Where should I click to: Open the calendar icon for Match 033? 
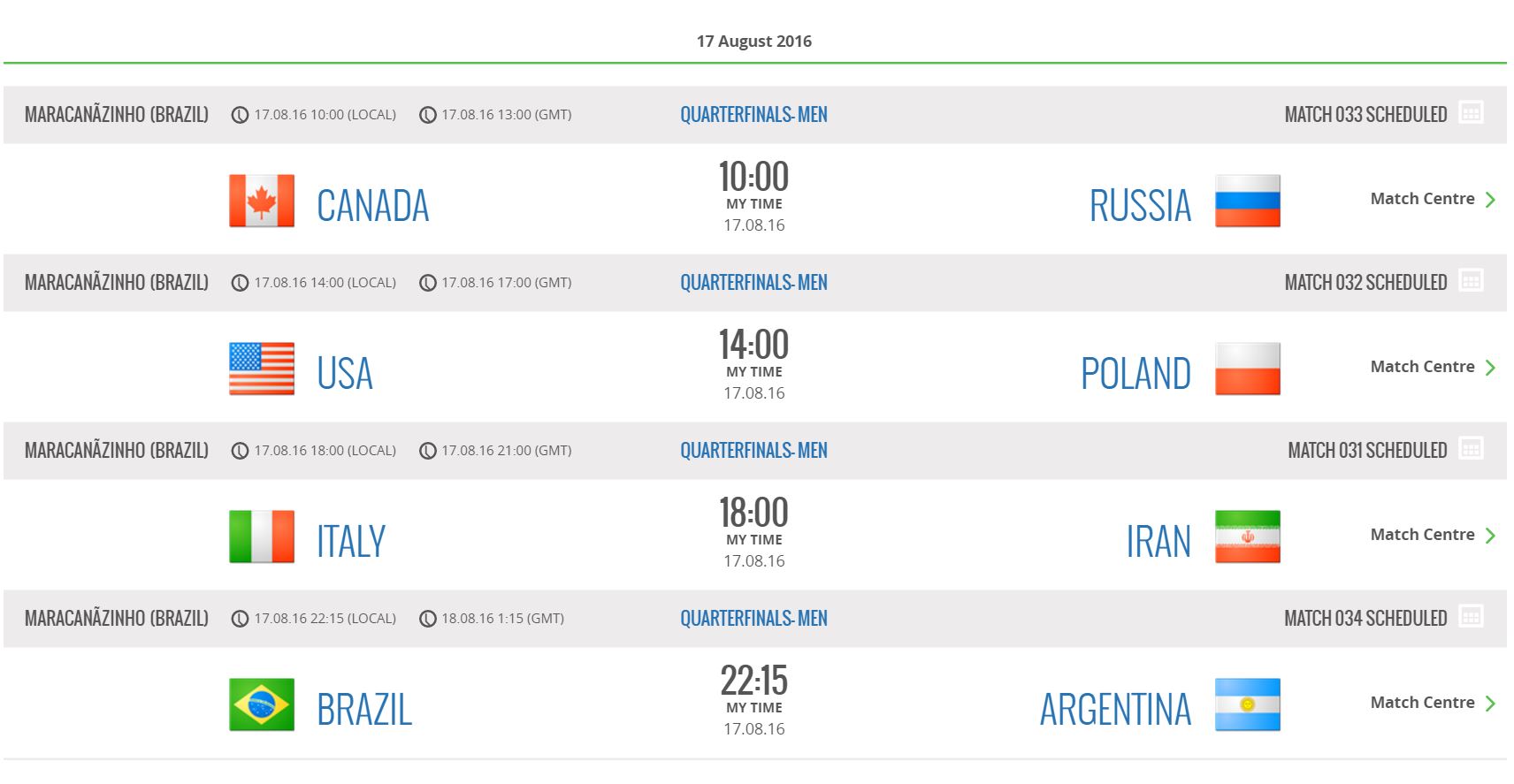1471,112
